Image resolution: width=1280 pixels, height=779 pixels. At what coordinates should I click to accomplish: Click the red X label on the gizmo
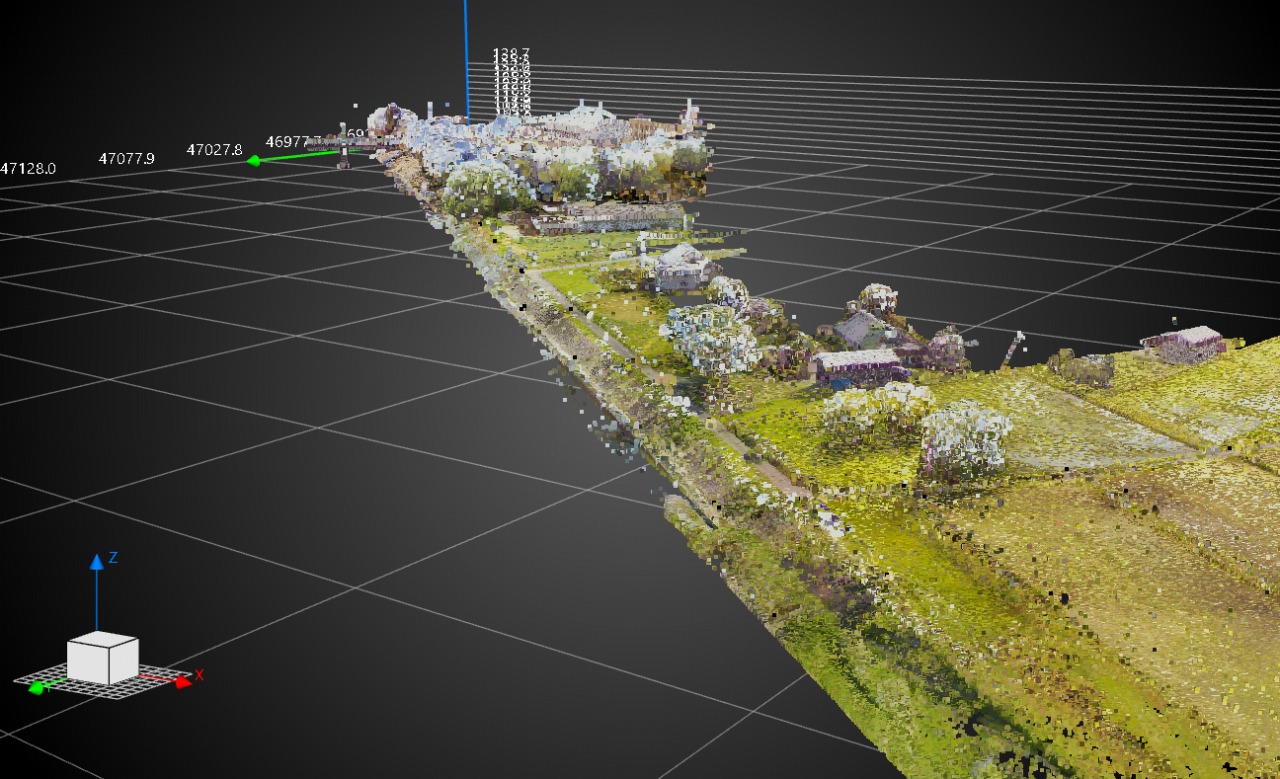coord(199,675)
